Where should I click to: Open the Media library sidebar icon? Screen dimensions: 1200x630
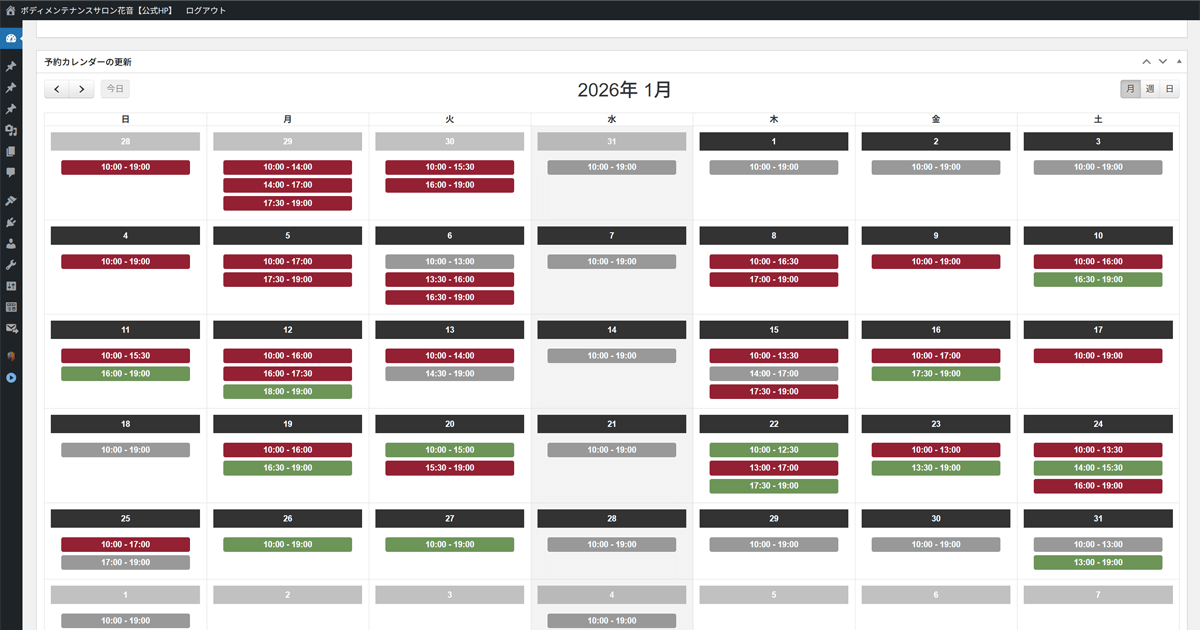coord(11,130)
